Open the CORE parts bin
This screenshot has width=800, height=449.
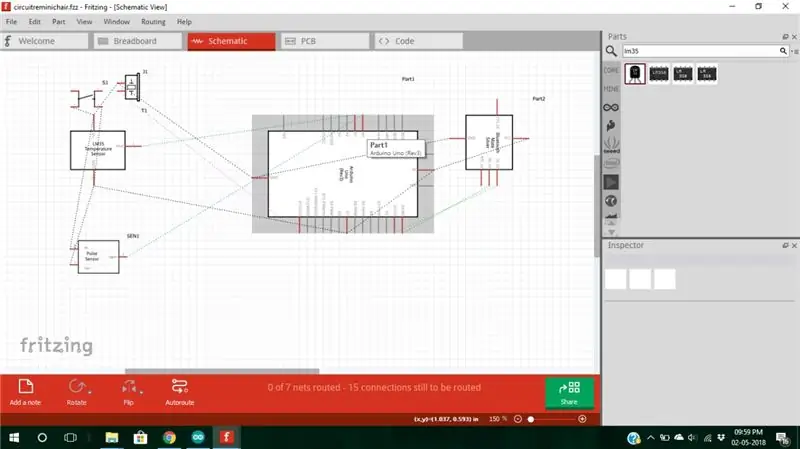click(611, 70)
